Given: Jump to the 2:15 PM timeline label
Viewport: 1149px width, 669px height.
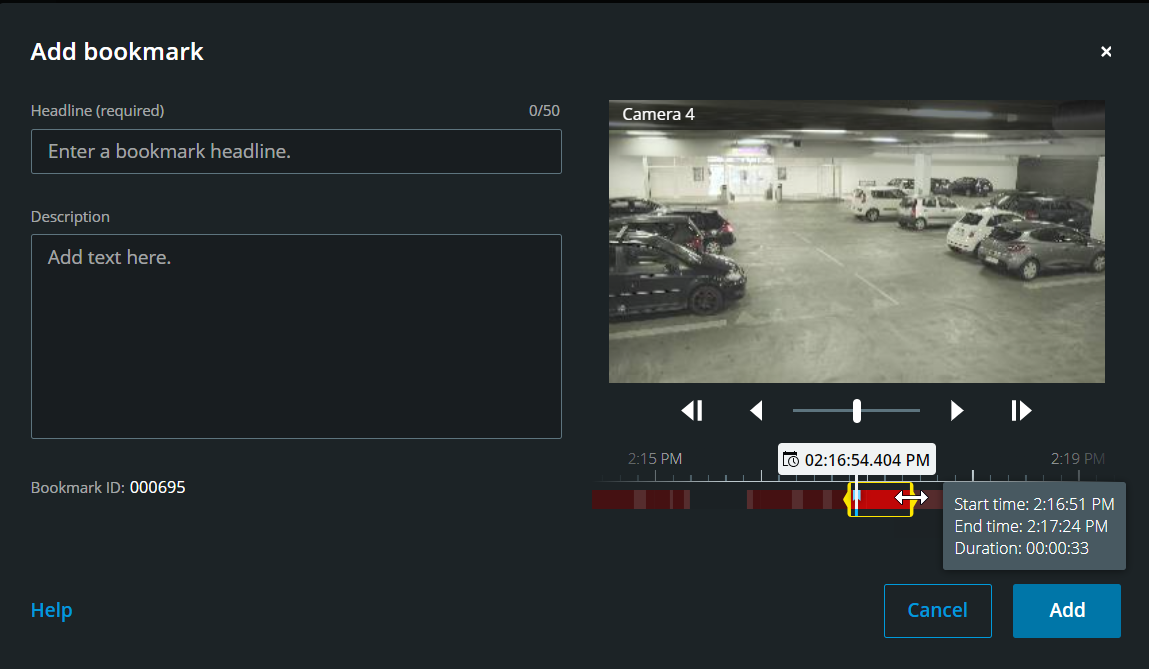Looking at the screenshot, I should pyautogui.click(x=655, y=459).
